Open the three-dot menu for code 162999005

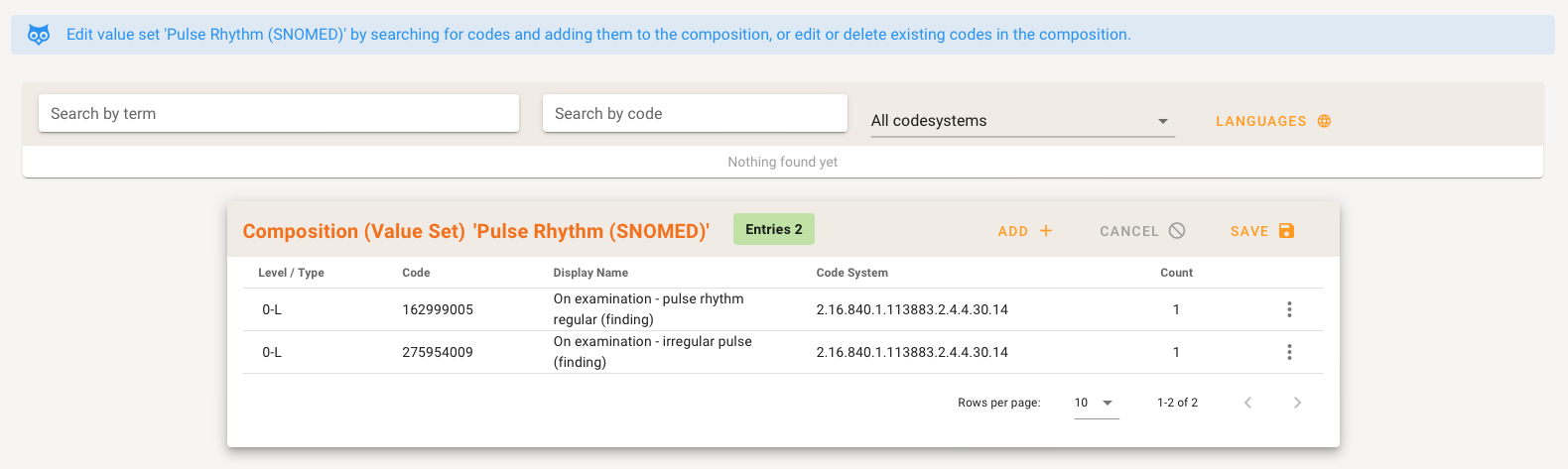pyautogui.click(x=1289, y=309)
